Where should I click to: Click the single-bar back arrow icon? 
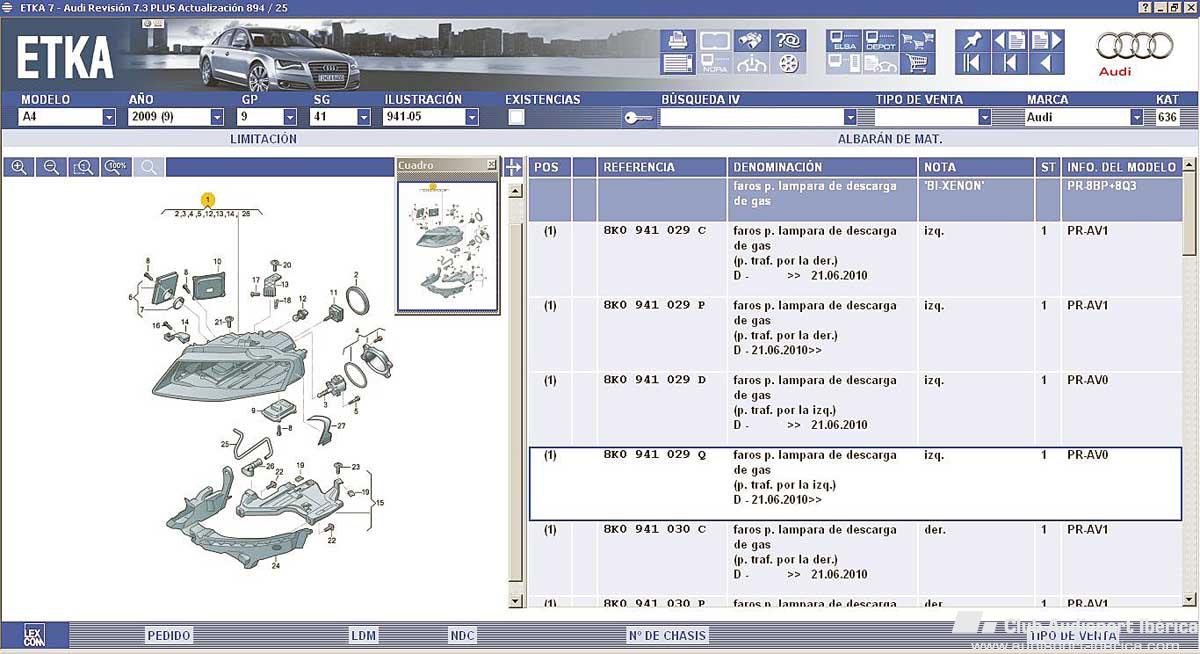1010,65
